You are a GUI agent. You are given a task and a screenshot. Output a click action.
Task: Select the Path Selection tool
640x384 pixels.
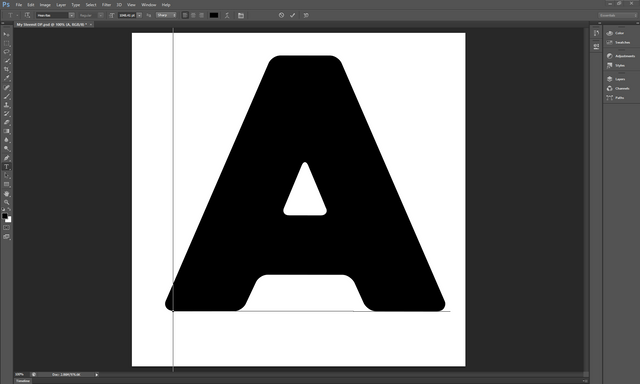[6, 175]
